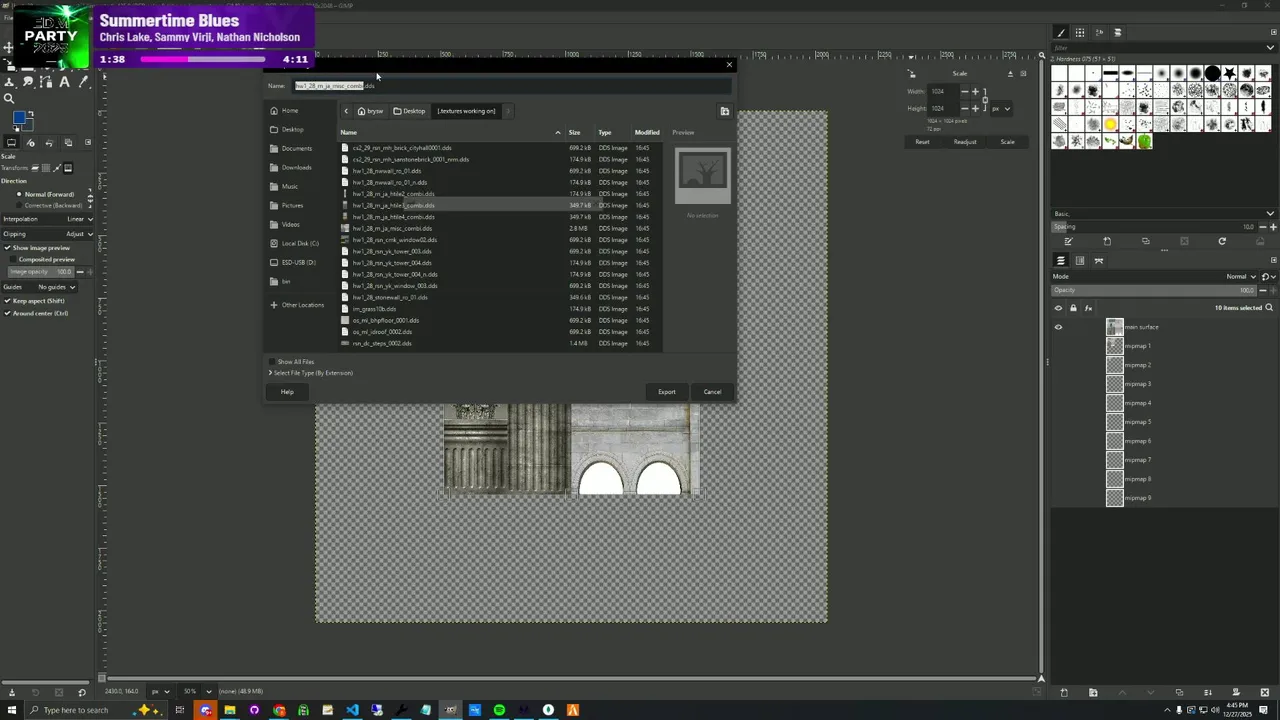
Task: Toggle Show image preview checkbox
Action: click(8, 248)
